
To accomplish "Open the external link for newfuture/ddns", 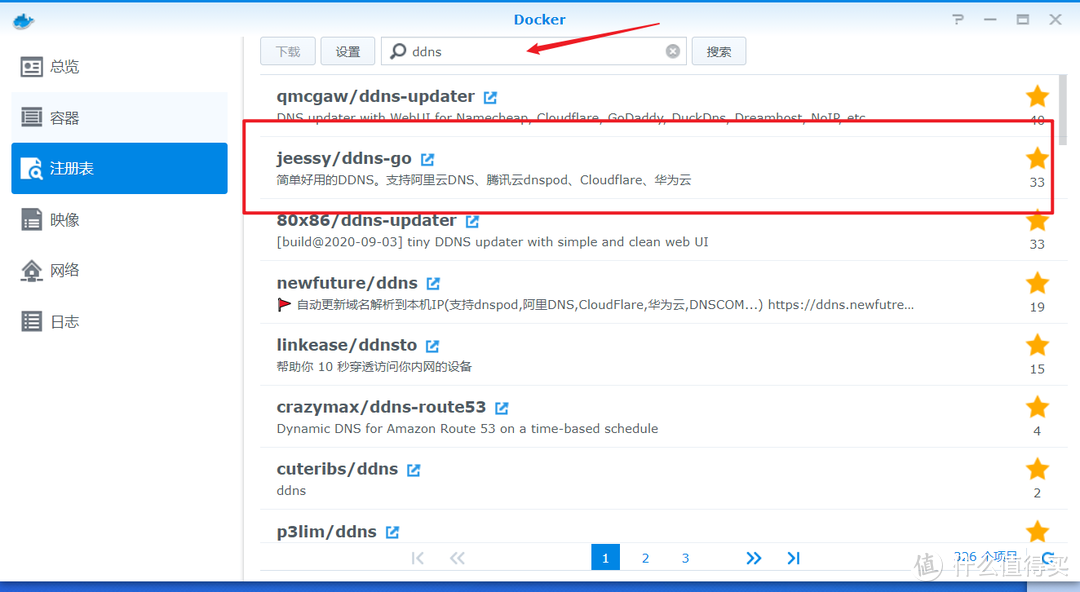I will pos(433,283).
